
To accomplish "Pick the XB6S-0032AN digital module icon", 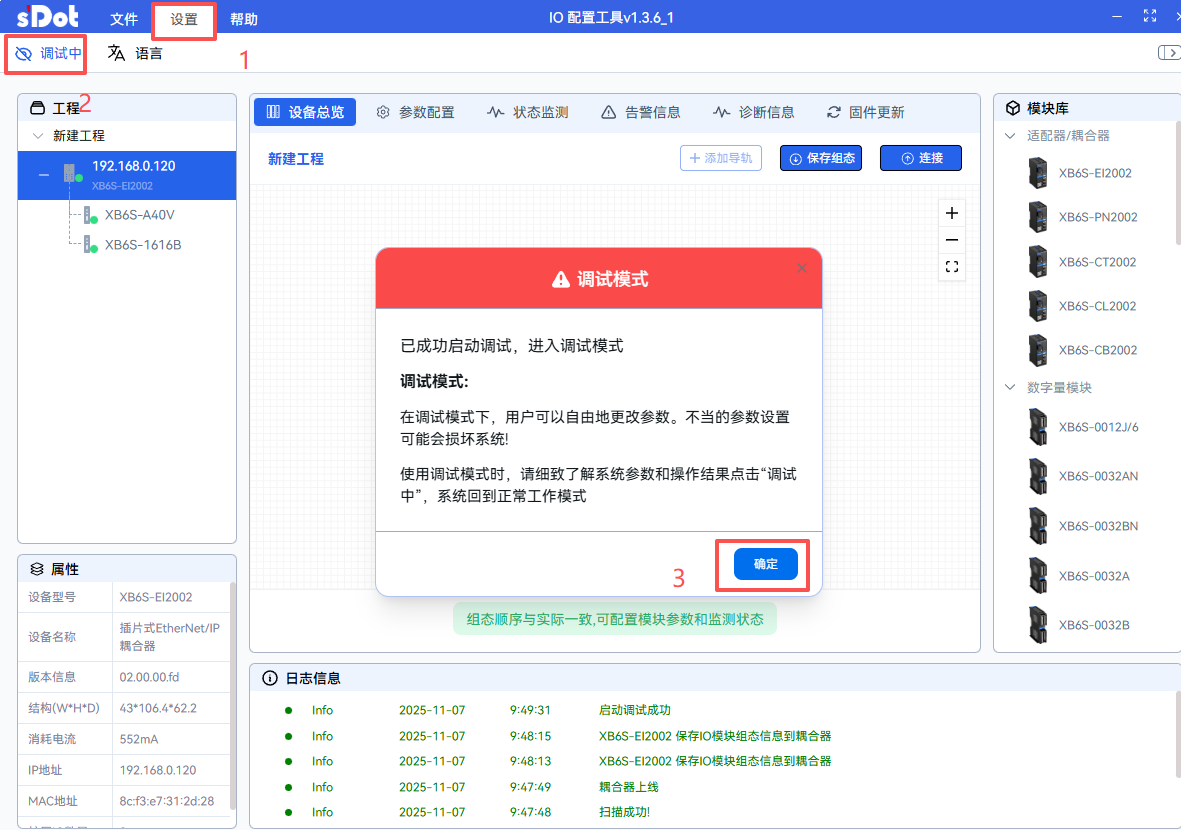I will (x=1037, y=476).
